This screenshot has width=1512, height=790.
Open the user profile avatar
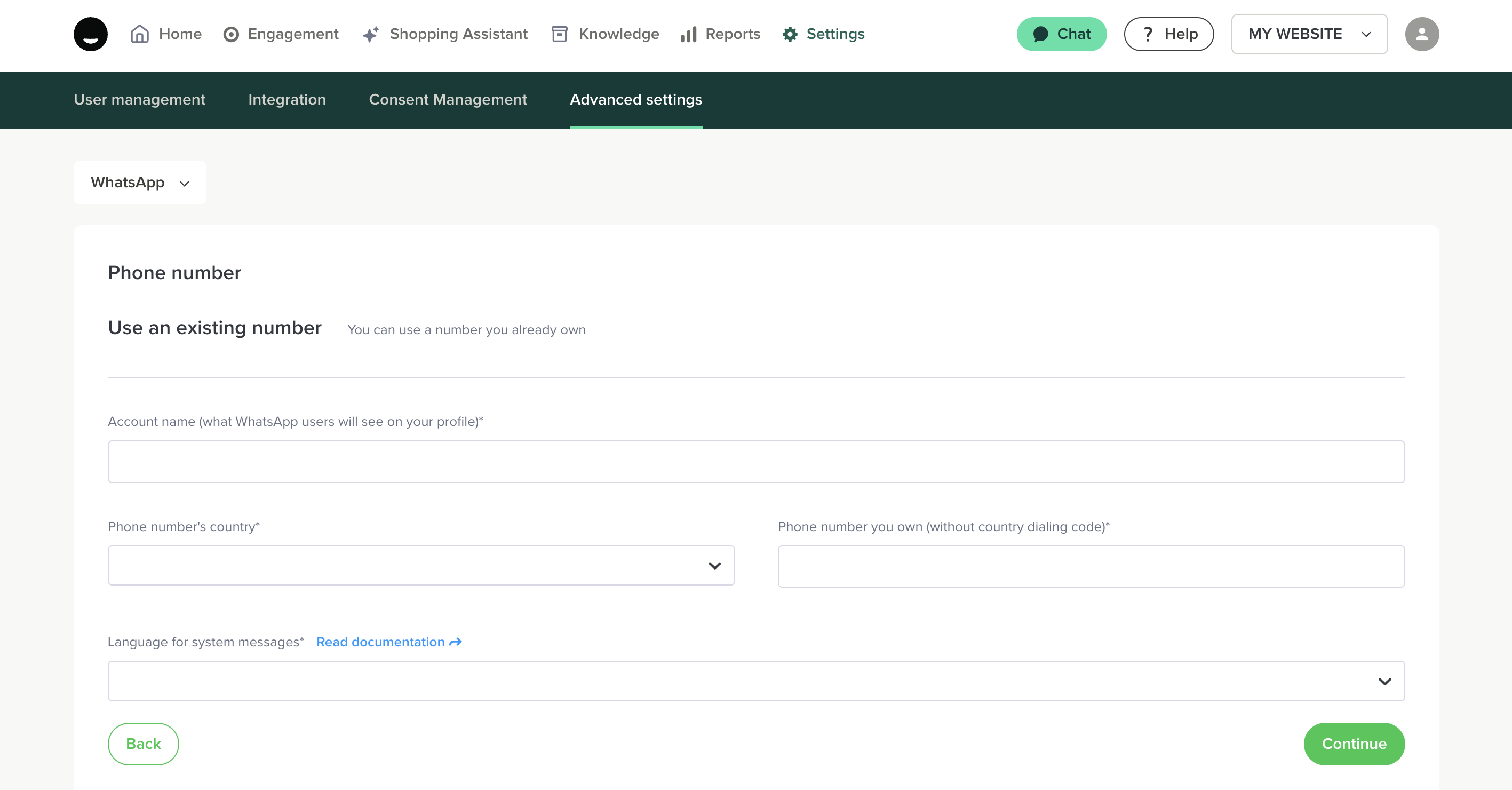(x=1422, y=34)
